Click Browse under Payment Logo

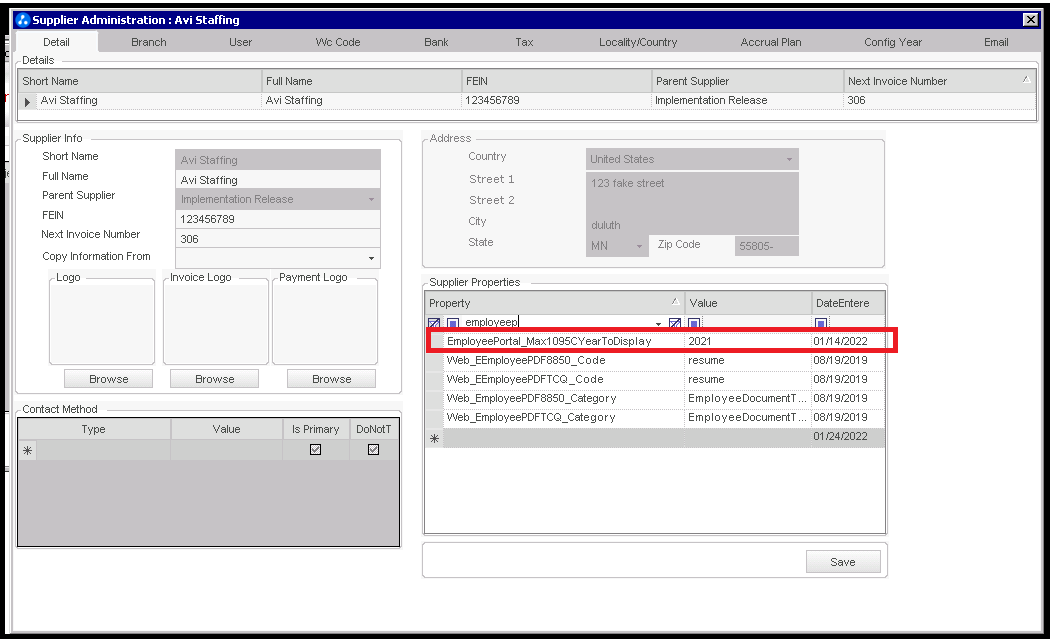[332, 379]
